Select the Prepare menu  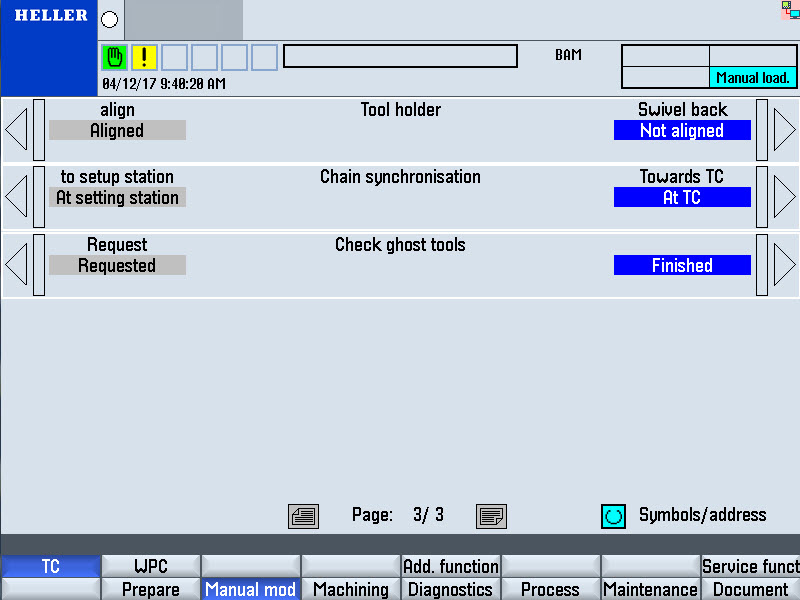coord(150,590)
